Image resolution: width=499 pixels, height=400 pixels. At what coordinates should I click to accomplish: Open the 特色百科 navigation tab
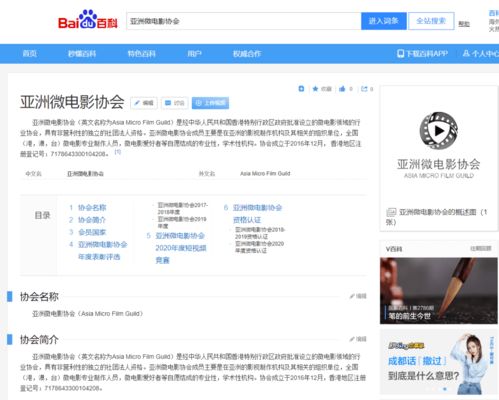click(x=142, y=54)
